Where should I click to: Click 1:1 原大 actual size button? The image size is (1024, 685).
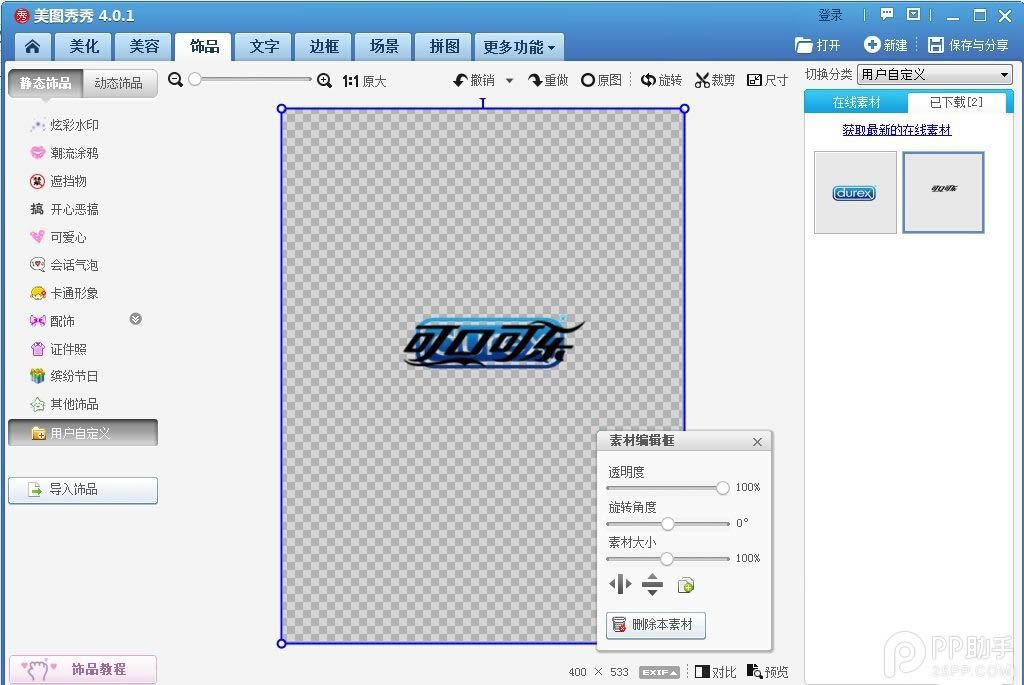[x=364, y=81]
